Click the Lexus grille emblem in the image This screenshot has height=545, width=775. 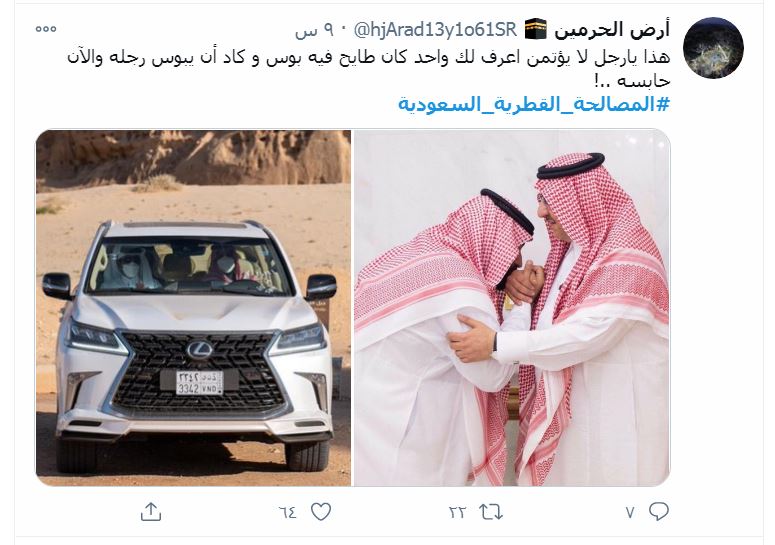click(x=200, y=350)
